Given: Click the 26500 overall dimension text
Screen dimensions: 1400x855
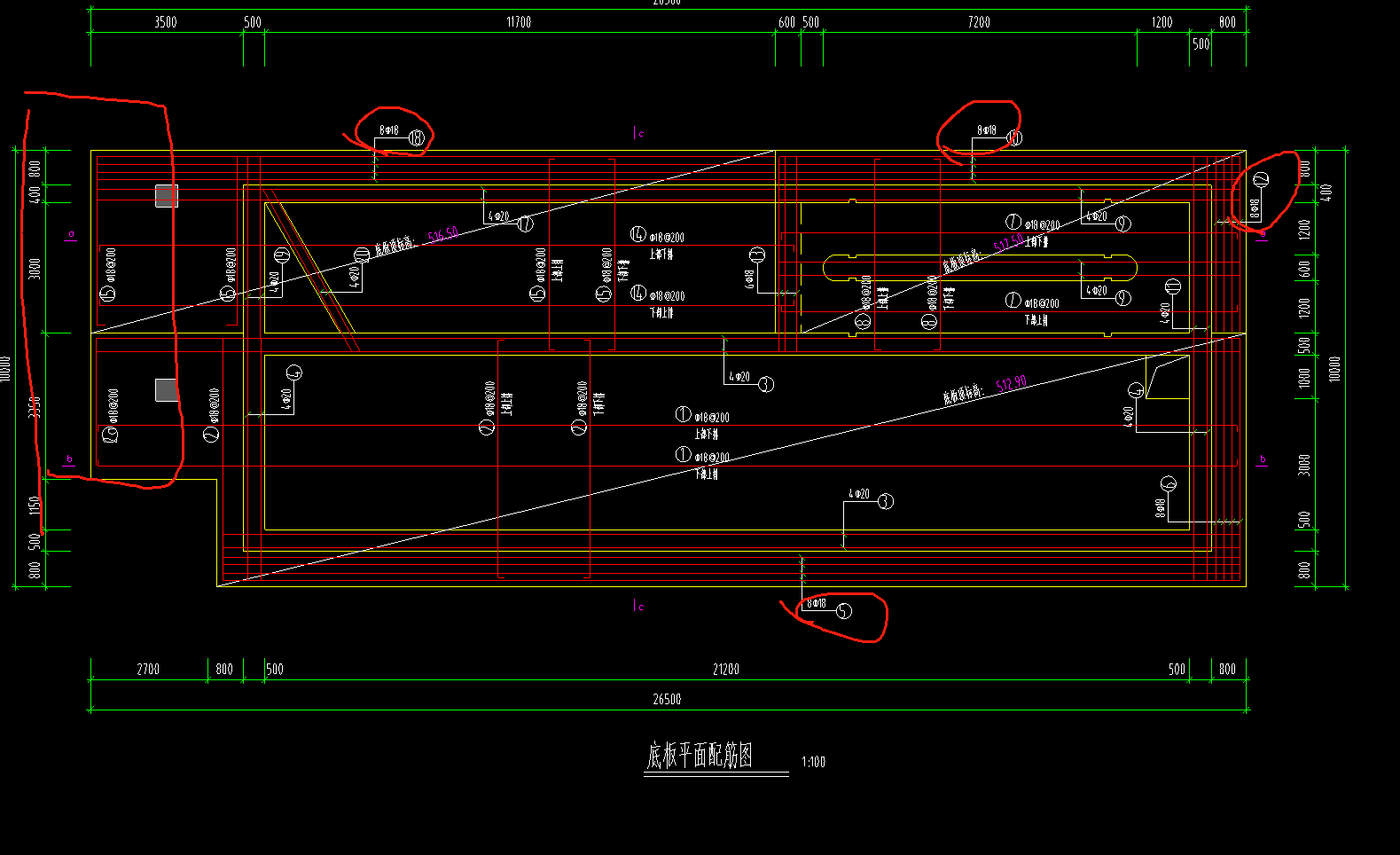Looking at the screenshot, I should 667,700.
